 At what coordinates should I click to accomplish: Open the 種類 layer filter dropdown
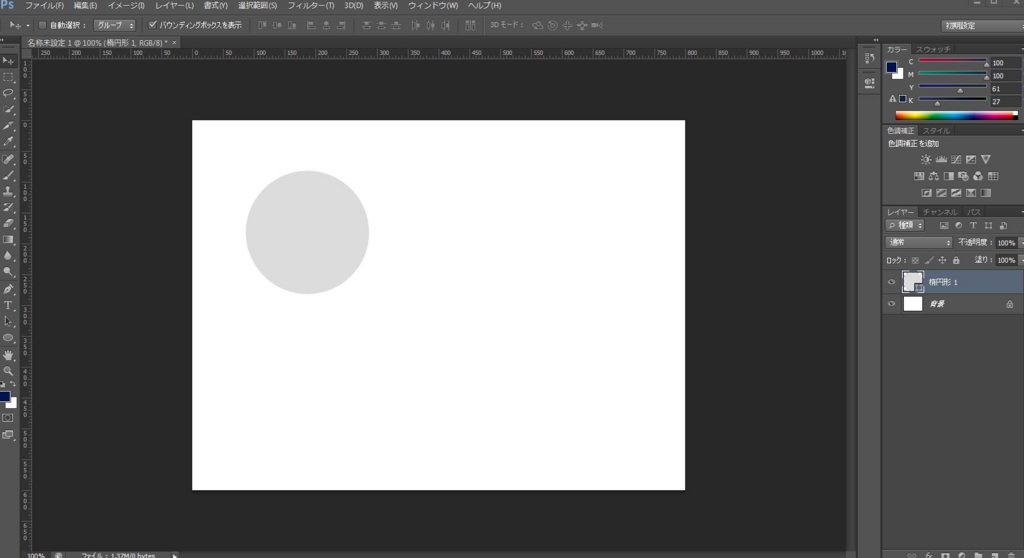905,225
